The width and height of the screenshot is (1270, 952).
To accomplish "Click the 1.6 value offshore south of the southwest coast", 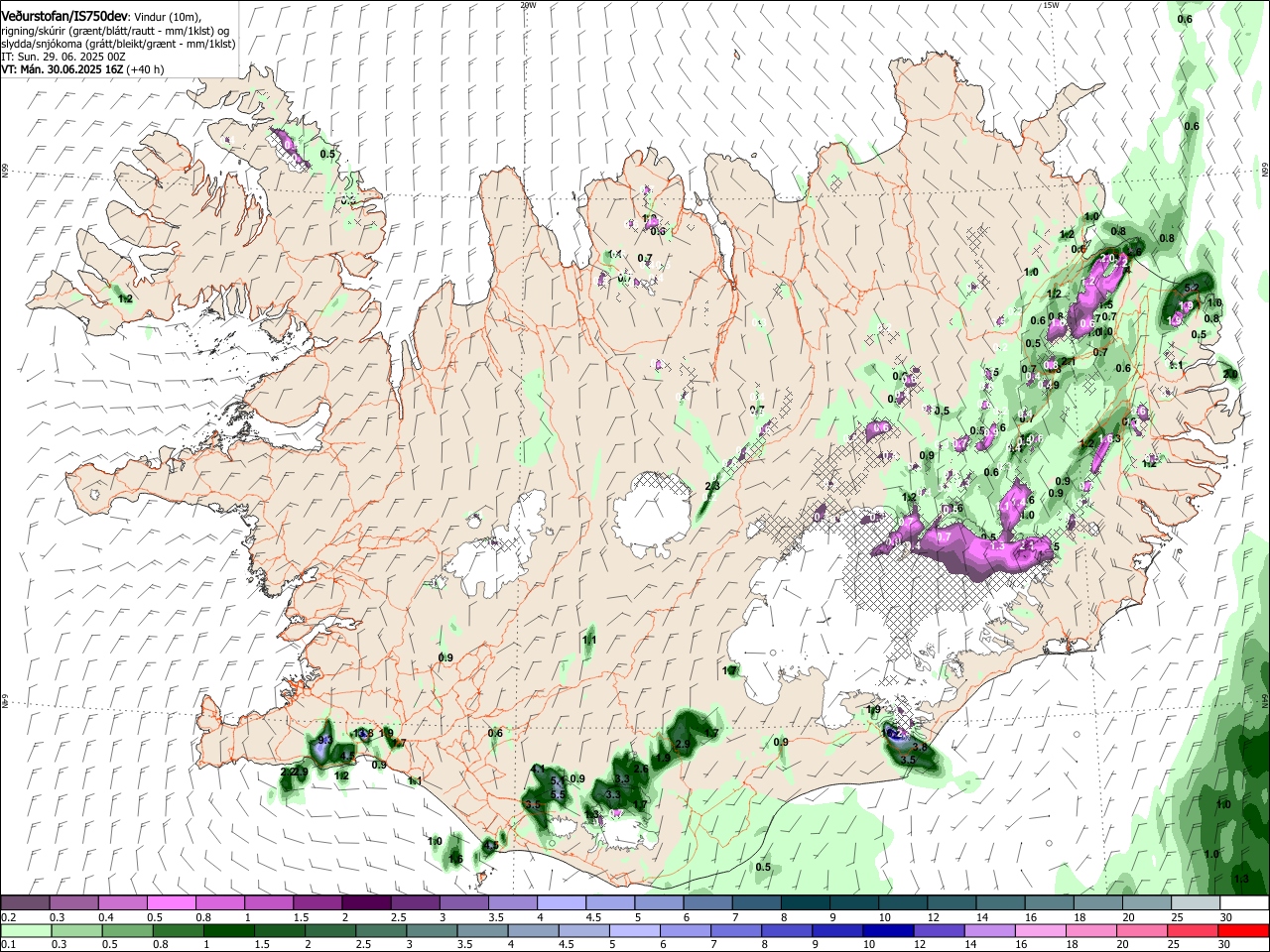I will pyautogui.click(x=455, y=859).
